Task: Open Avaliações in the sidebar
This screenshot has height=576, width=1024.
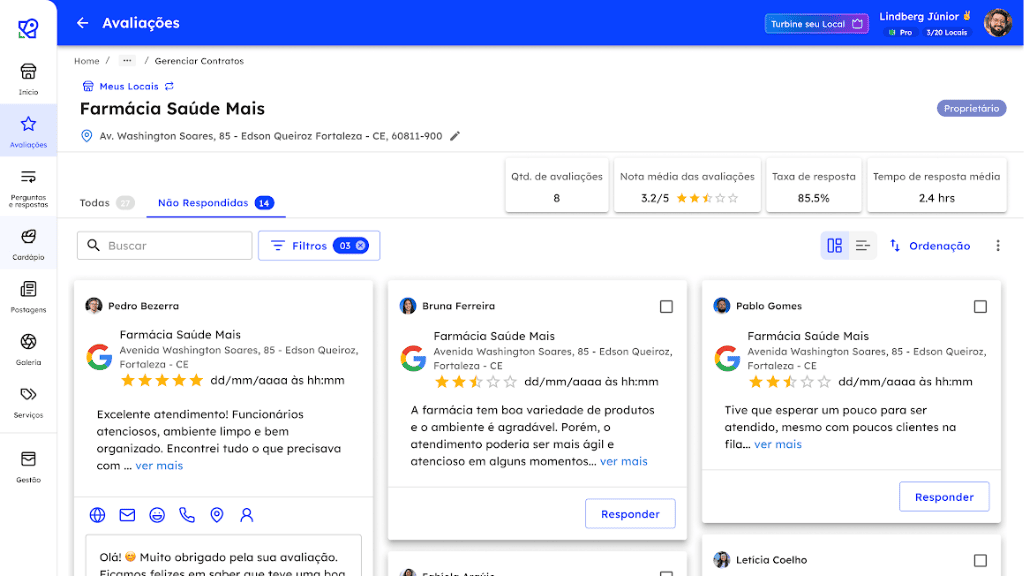Action: 28,131
